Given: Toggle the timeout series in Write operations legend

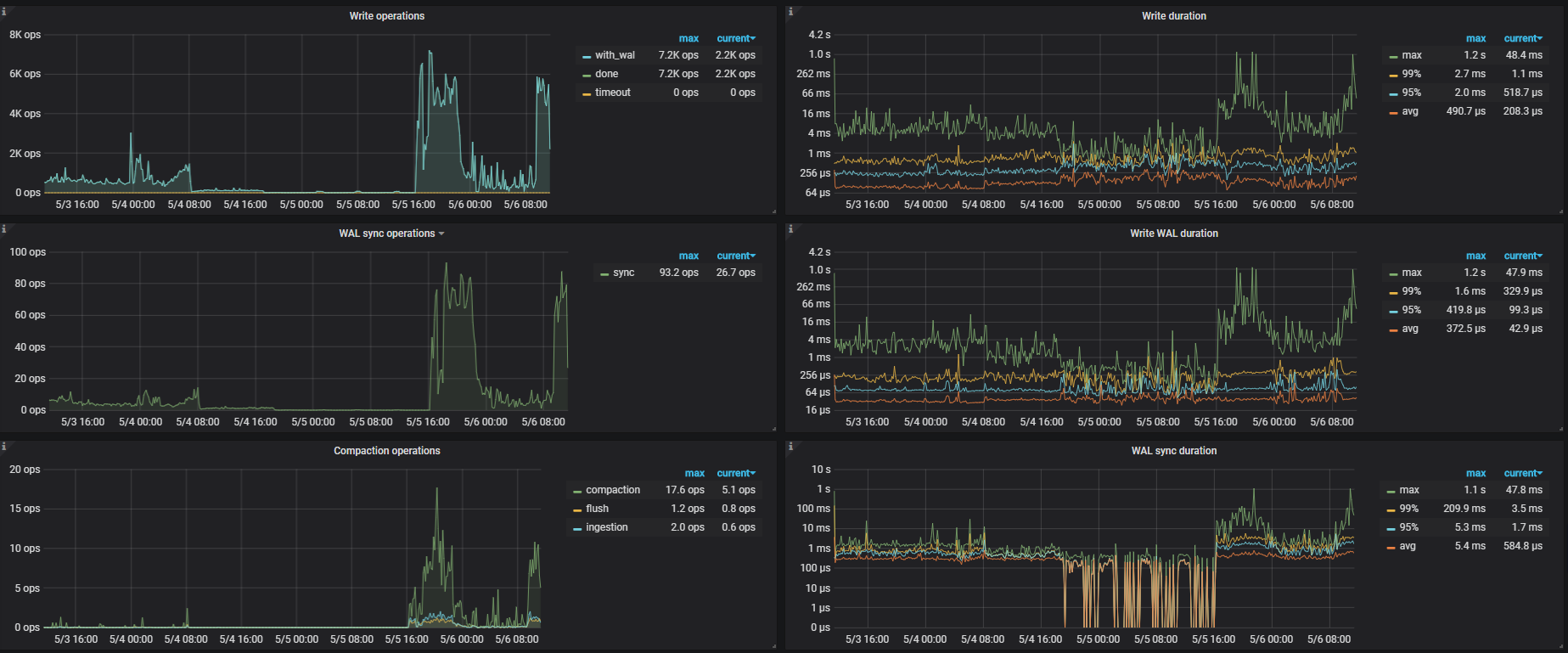Looking at the screenshot, I should (612, 93).
